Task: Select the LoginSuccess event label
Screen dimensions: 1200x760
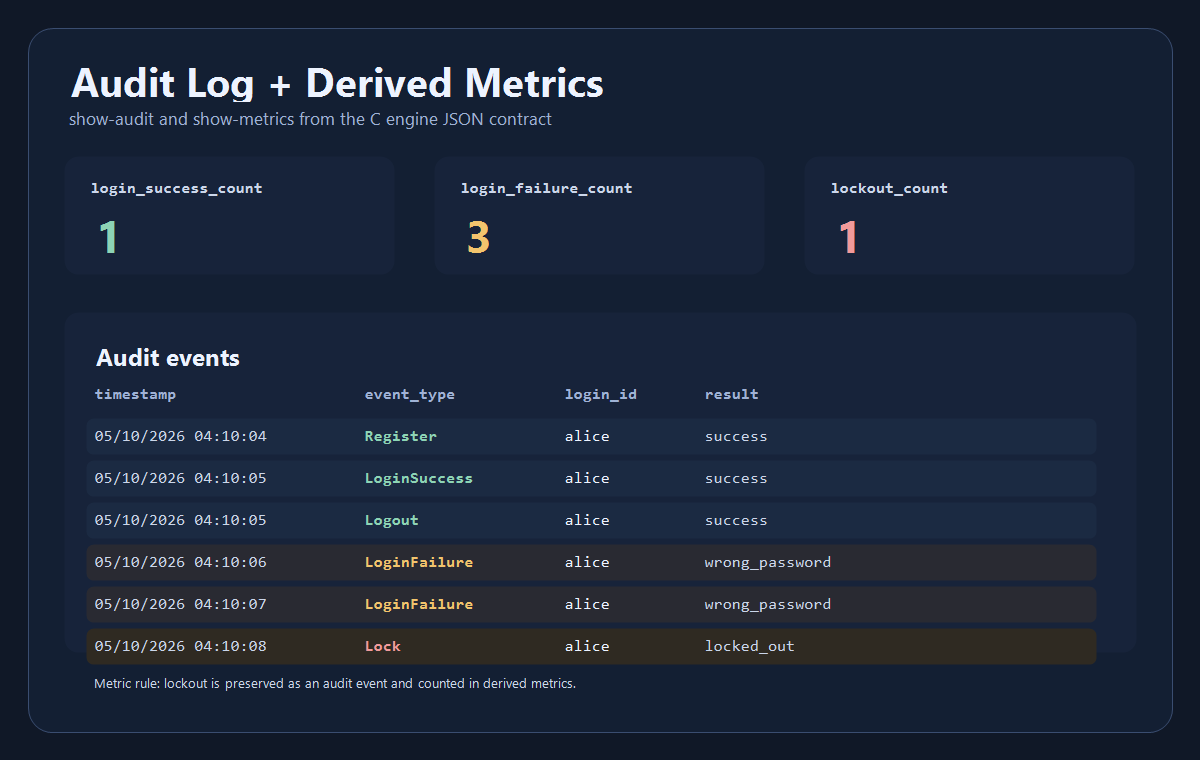Action: click(419, 478)
